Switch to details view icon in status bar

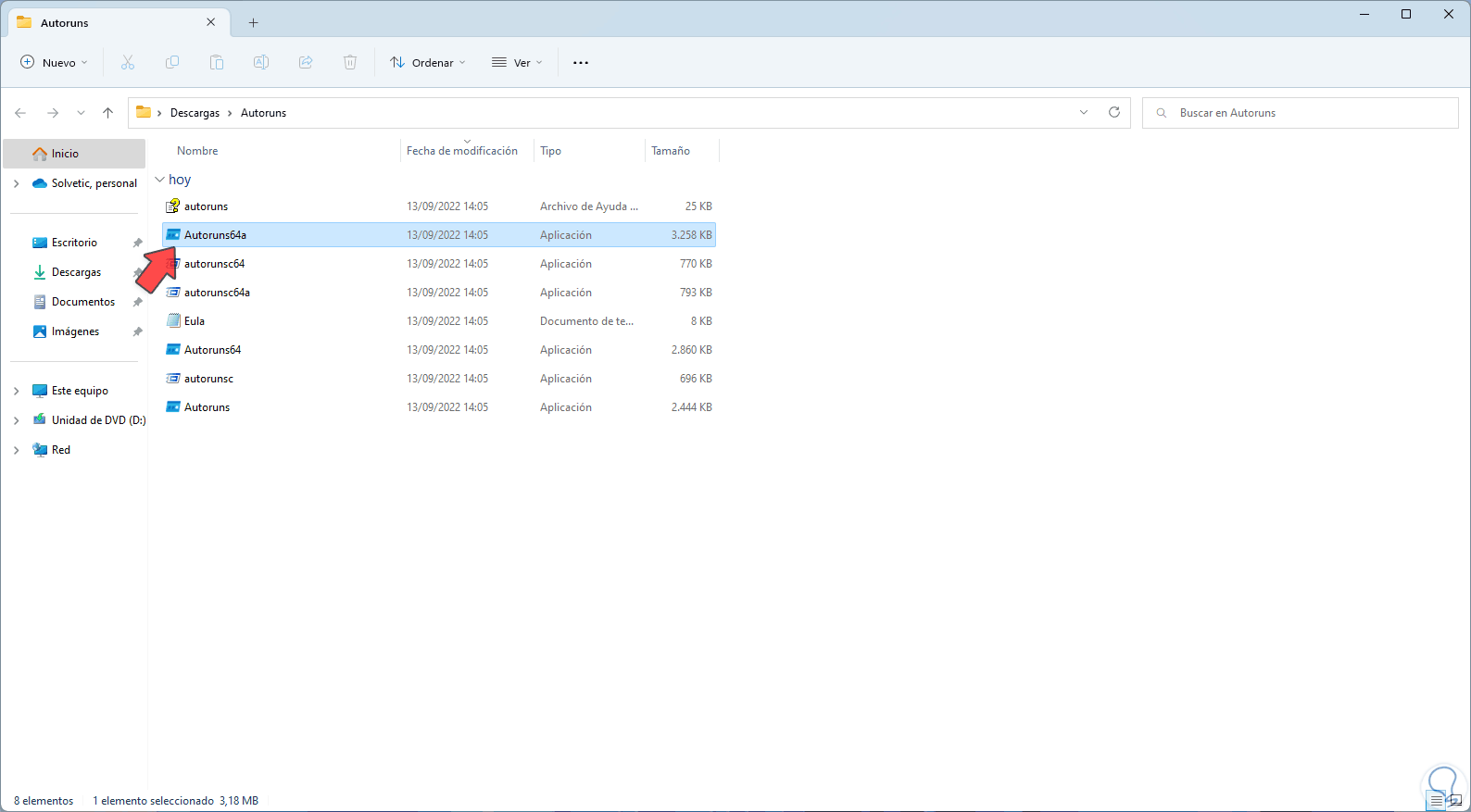[x=1437, y=801]
